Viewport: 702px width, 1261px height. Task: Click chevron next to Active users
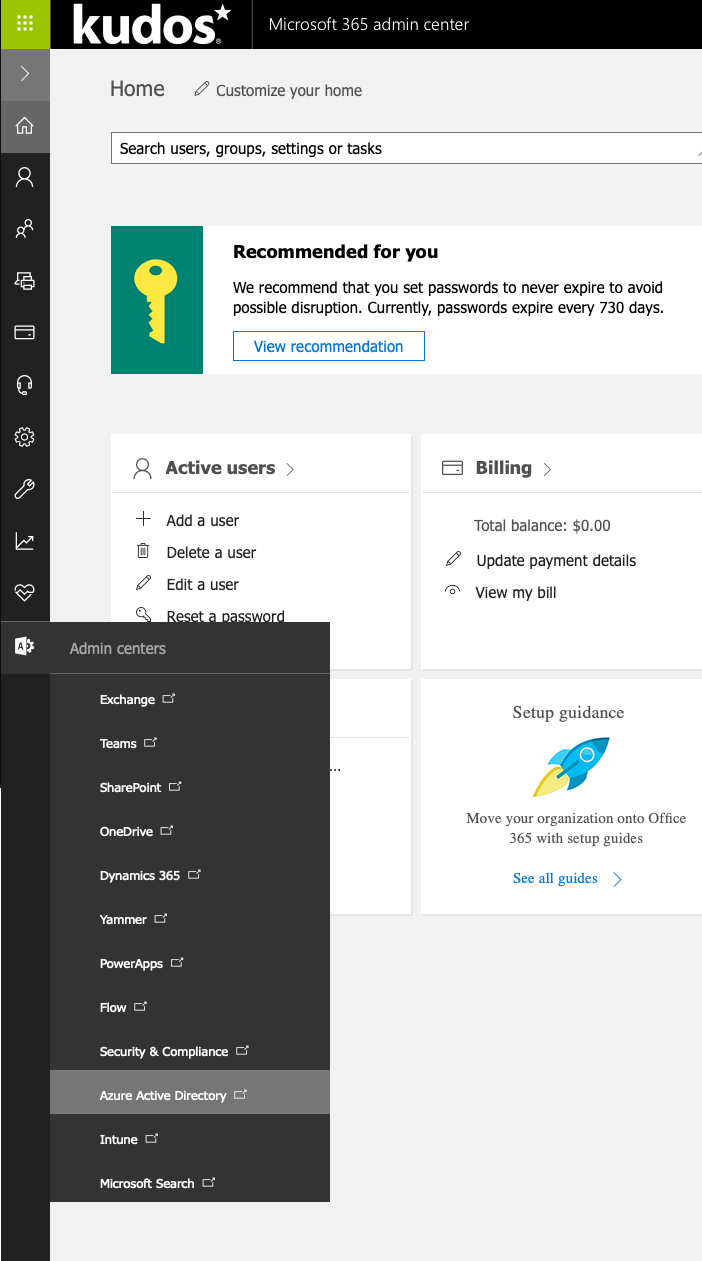point(290,469)
